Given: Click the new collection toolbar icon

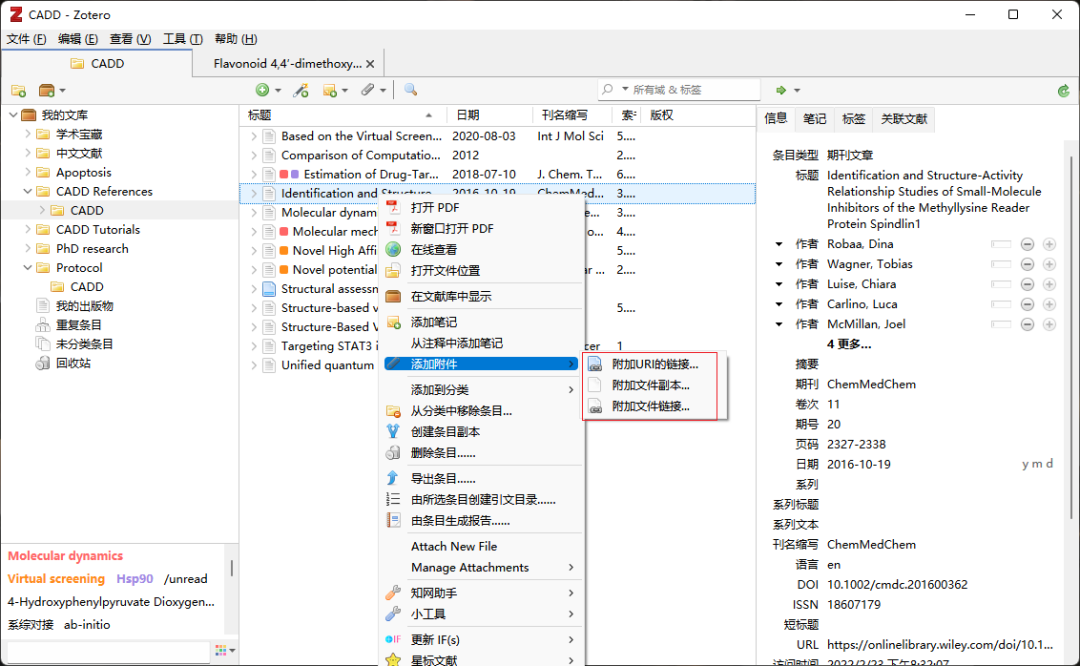Looking at the screenshot, I should coord(19,90).
